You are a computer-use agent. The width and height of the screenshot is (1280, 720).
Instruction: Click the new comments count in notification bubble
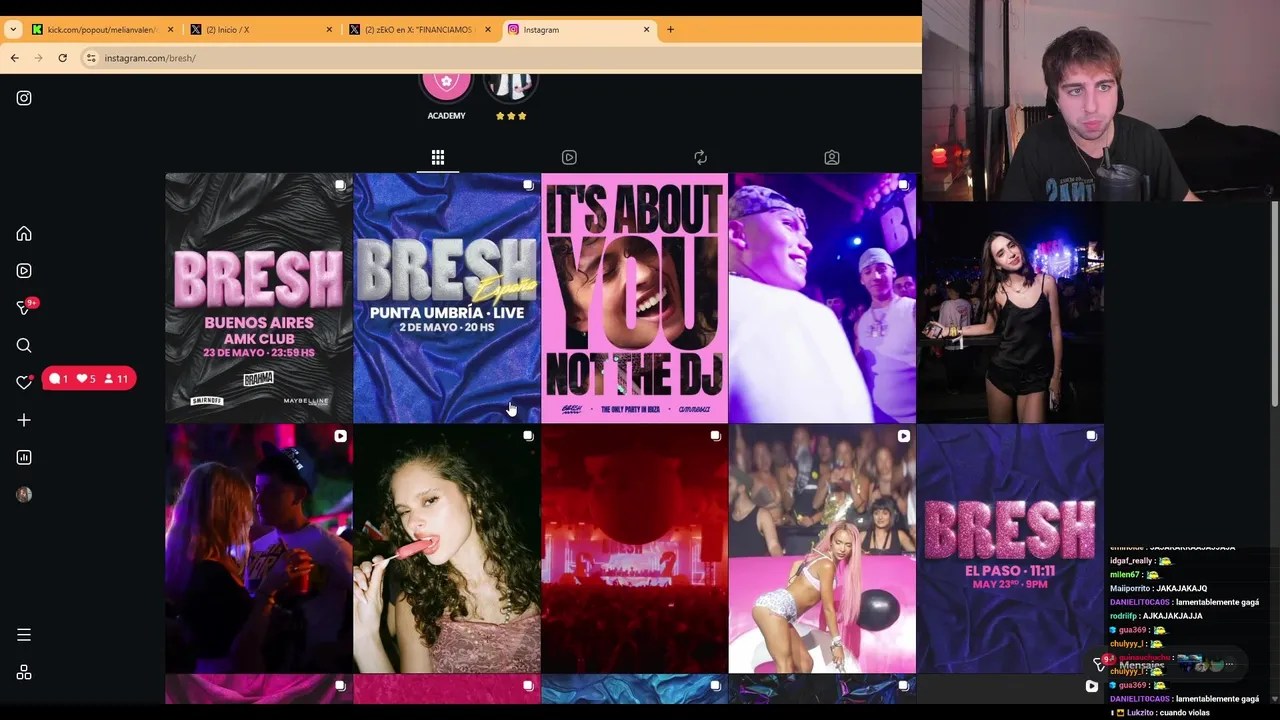[59, 379]
